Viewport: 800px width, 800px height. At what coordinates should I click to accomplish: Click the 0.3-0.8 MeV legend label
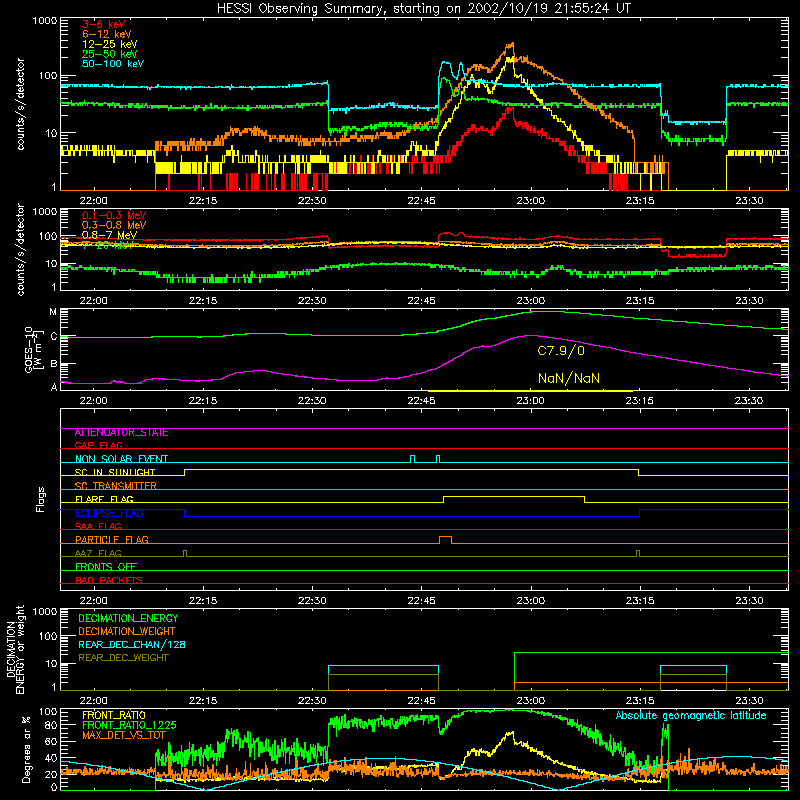(x=114, y=225)
